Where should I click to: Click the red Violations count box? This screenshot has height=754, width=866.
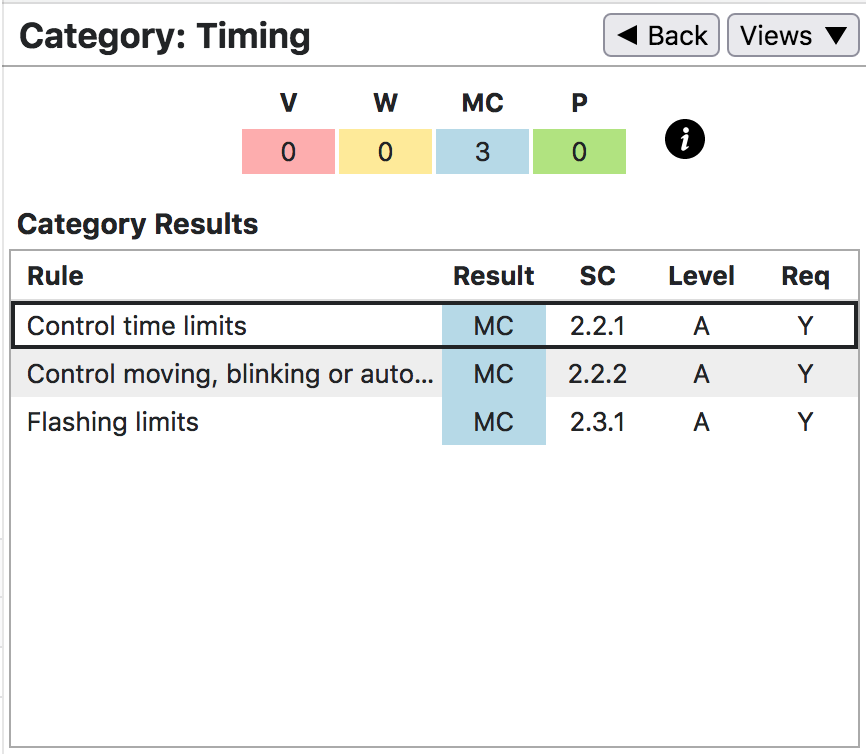point(288,152)
